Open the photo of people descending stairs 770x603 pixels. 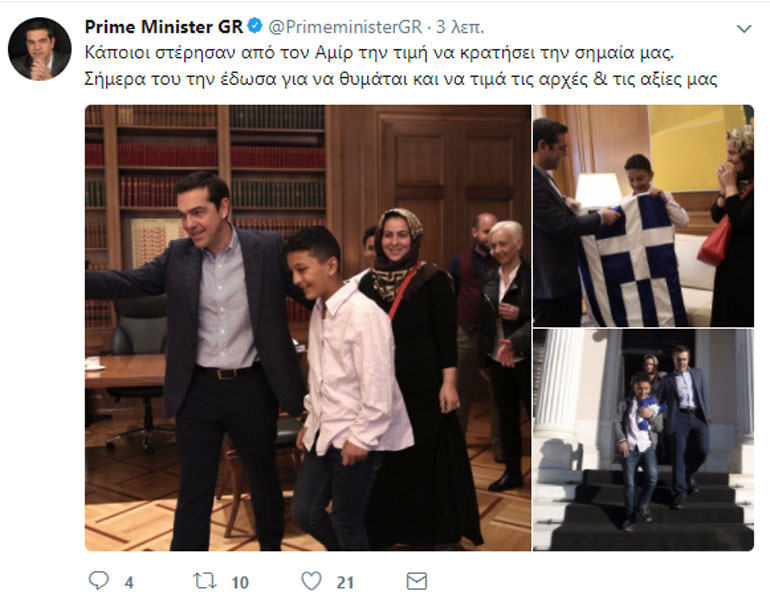tap(642, 439)
